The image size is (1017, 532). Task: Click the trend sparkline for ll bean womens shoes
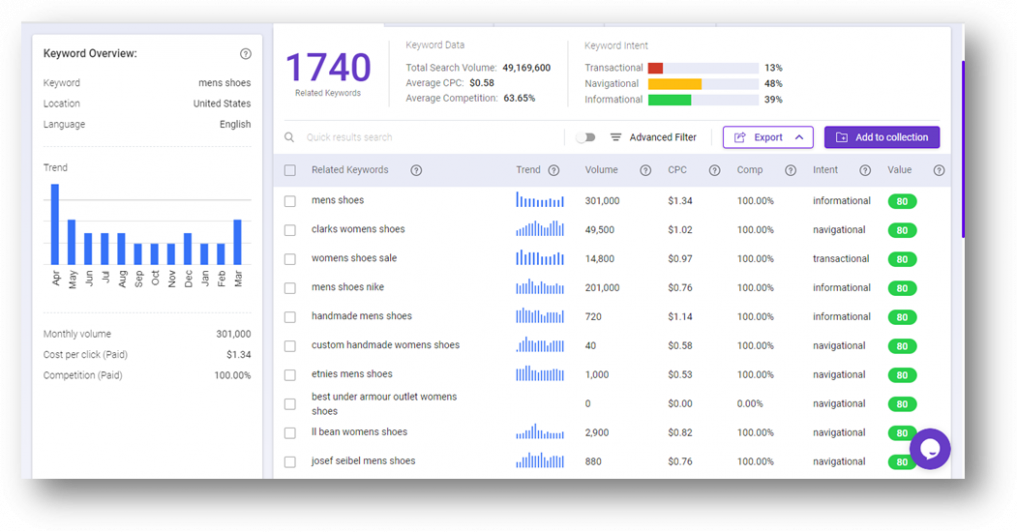(540, 431)
